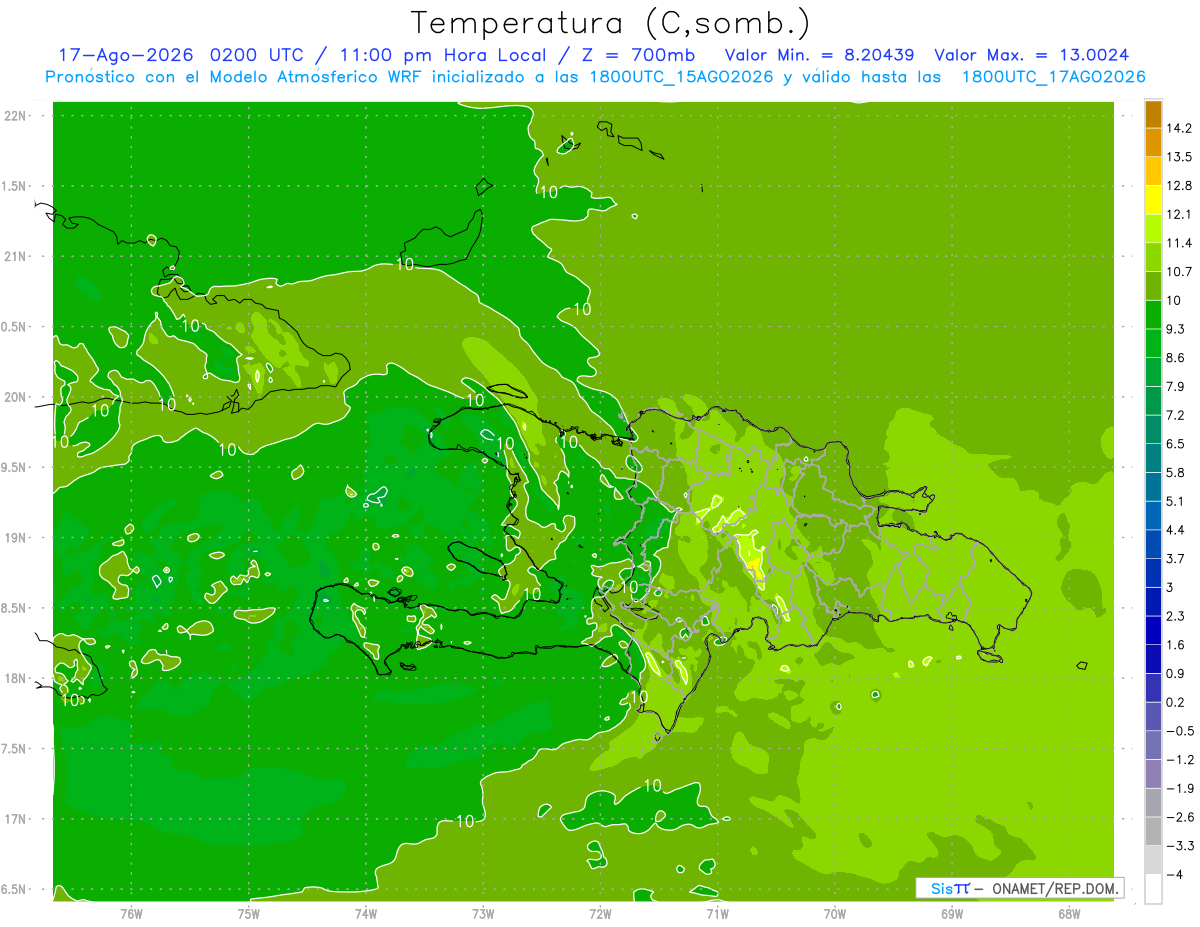Click the '21N' latitude label
The width and height of the screenshot is (1200, 927).
click(15, 257)
